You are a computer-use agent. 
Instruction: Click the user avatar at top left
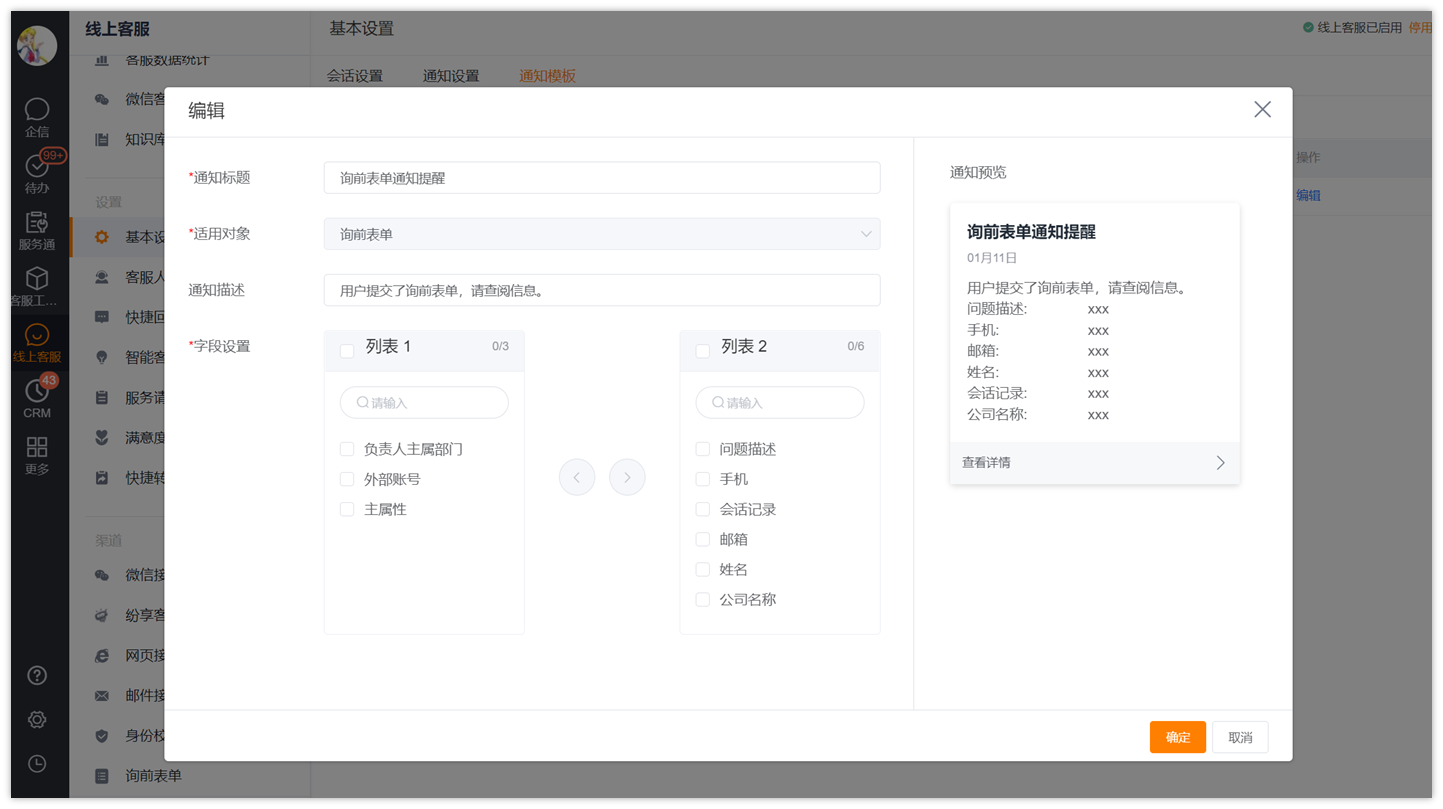point(37,46)
